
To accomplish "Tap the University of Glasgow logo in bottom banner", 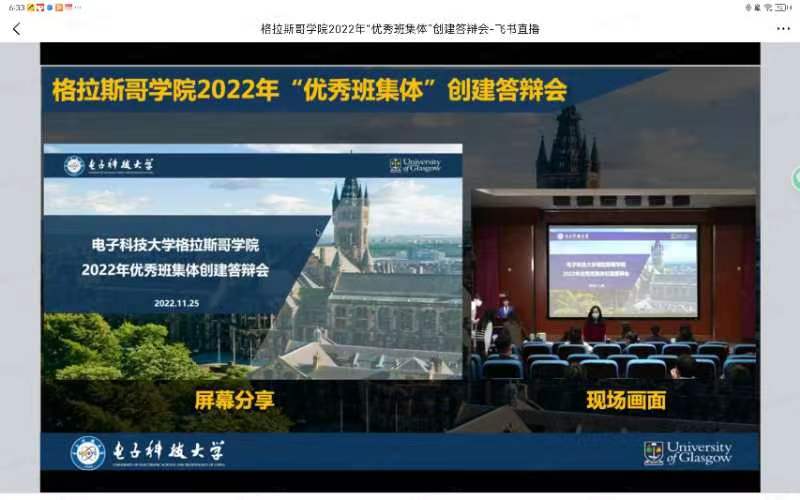I will click(688, 453).
